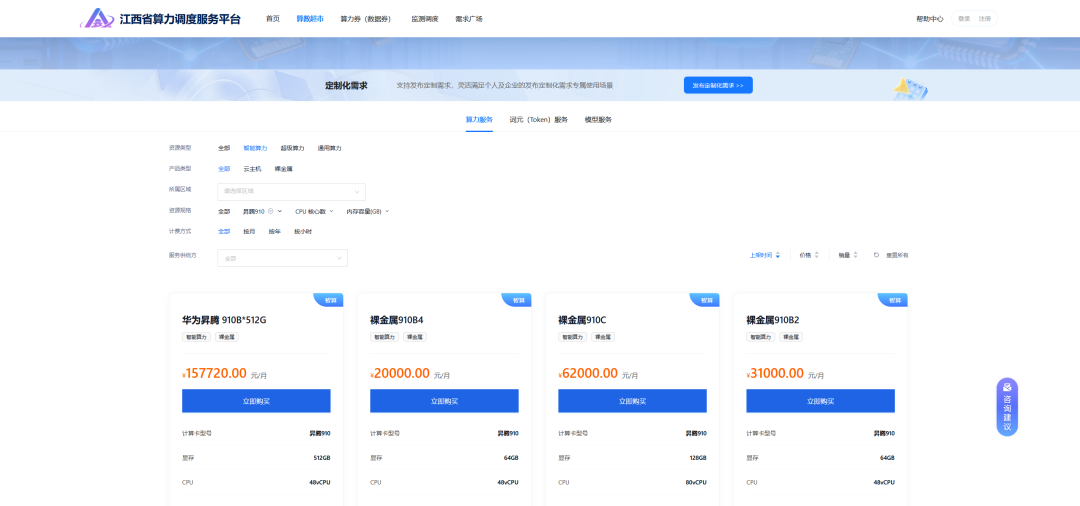Open 算力券（数据券） navigation item
The width and height of the screenshot is (1080, 506).
click(x=366, y=19)
